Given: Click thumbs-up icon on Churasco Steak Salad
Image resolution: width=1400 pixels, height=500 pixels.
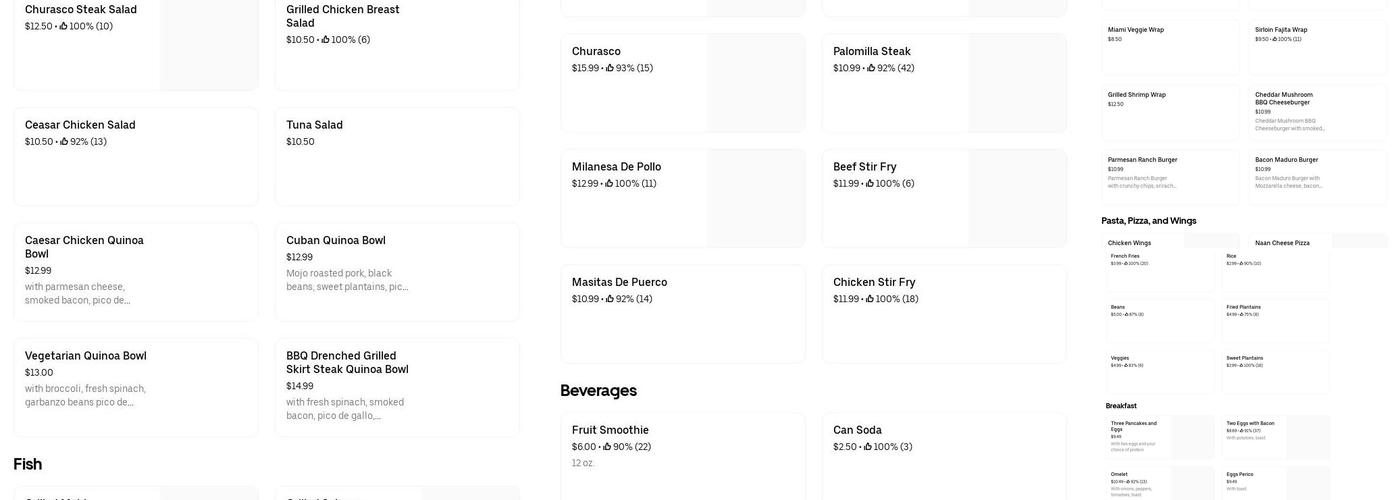Looking at the screenshot, I should tap(64, 27).
